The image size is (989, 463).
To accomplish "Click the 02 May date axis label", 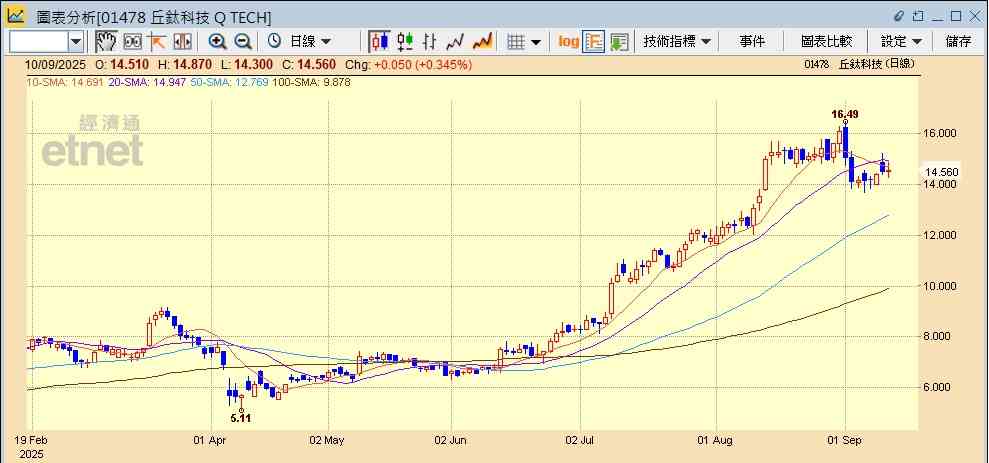I will click(328, 440).
